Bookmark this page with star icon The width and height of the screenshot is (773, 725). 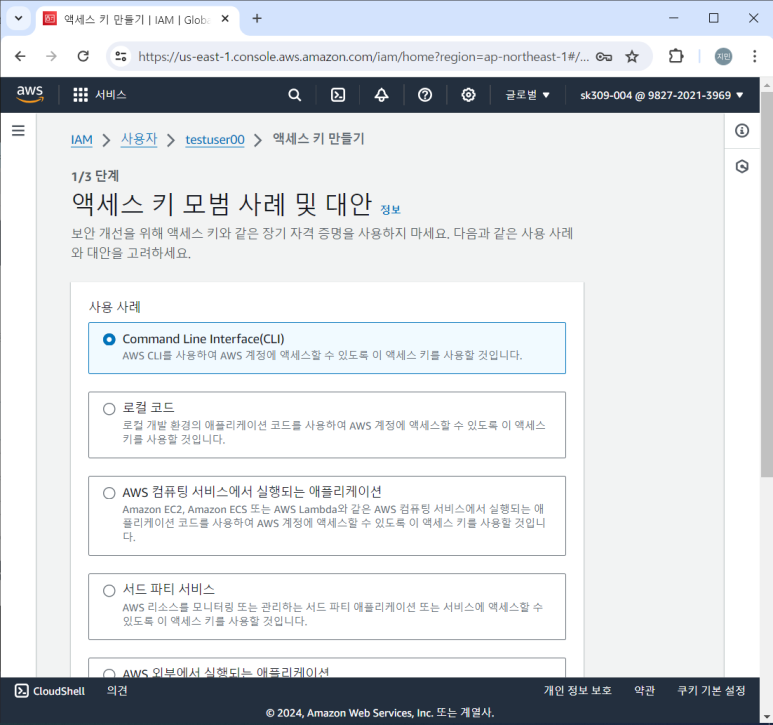point(632,57)
